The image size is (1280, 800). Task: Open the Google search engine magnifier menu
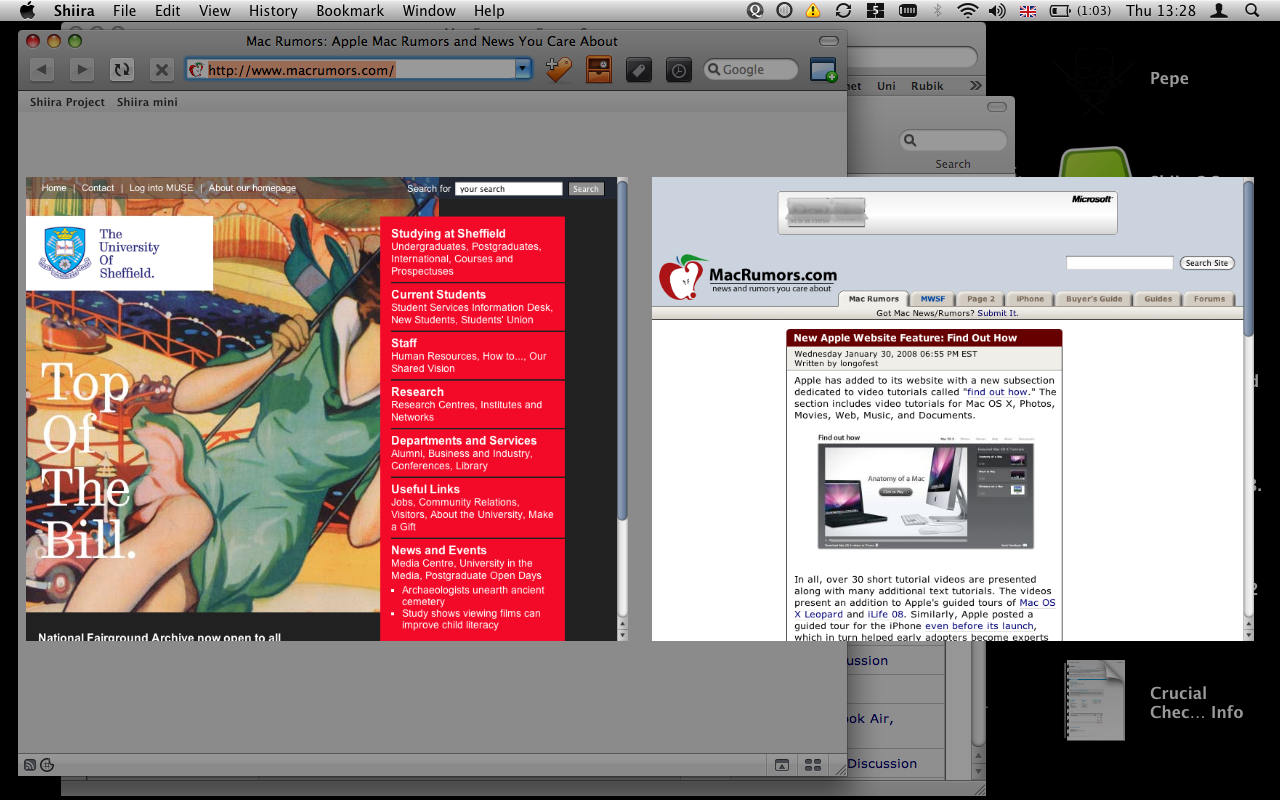pyautogui.click(x=712, y=69)
